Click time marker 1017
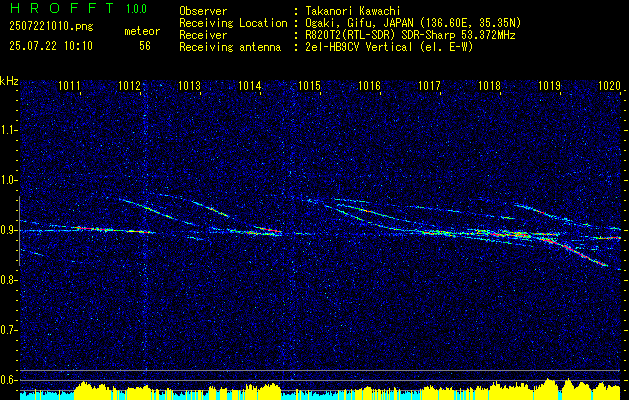This screenshot has height=400, width=629. 429,85
